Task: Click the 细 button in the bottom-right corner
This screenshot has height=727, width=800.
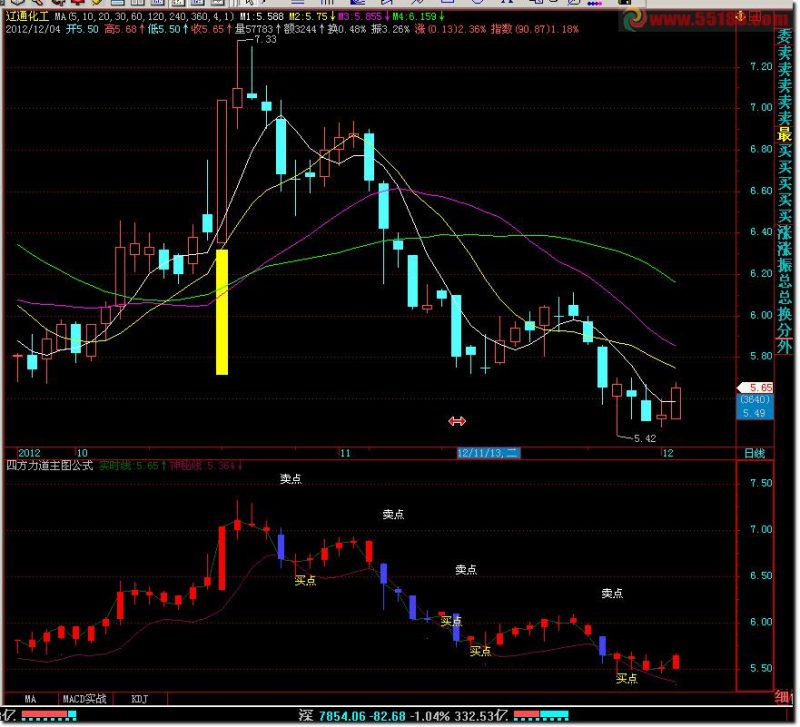Action: pyautogui.click(x=783, y=697)
